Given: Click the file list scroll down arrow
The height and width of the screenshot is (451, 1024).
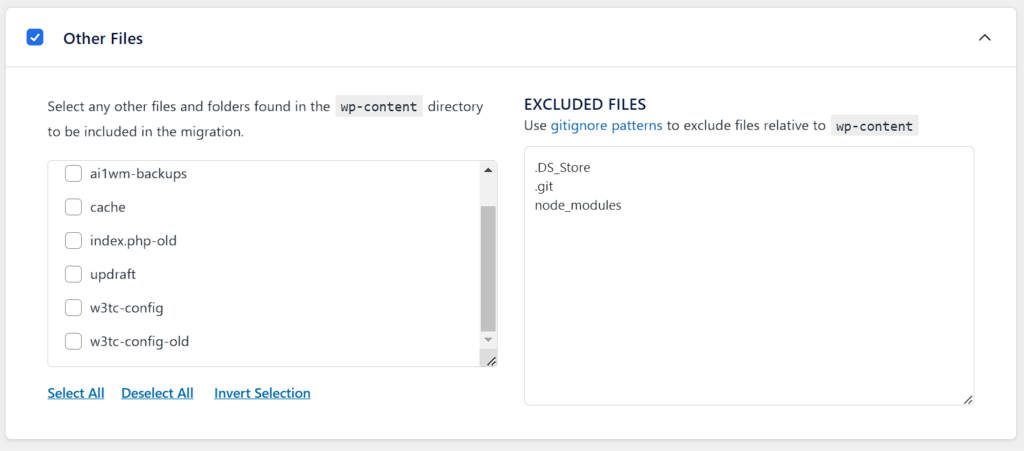Looking at the screenshot, I should 488,341.
